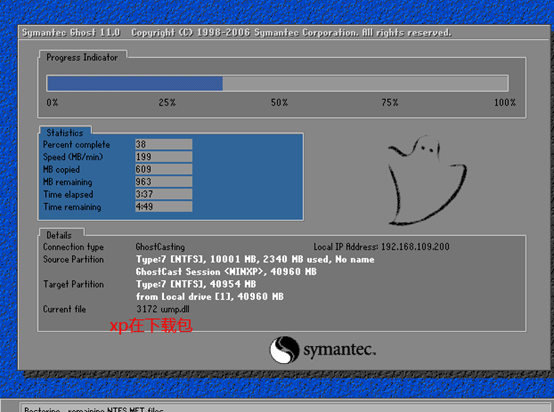
Task: Click the Symantec copyright notice in title bar
Action: [291, 33]
